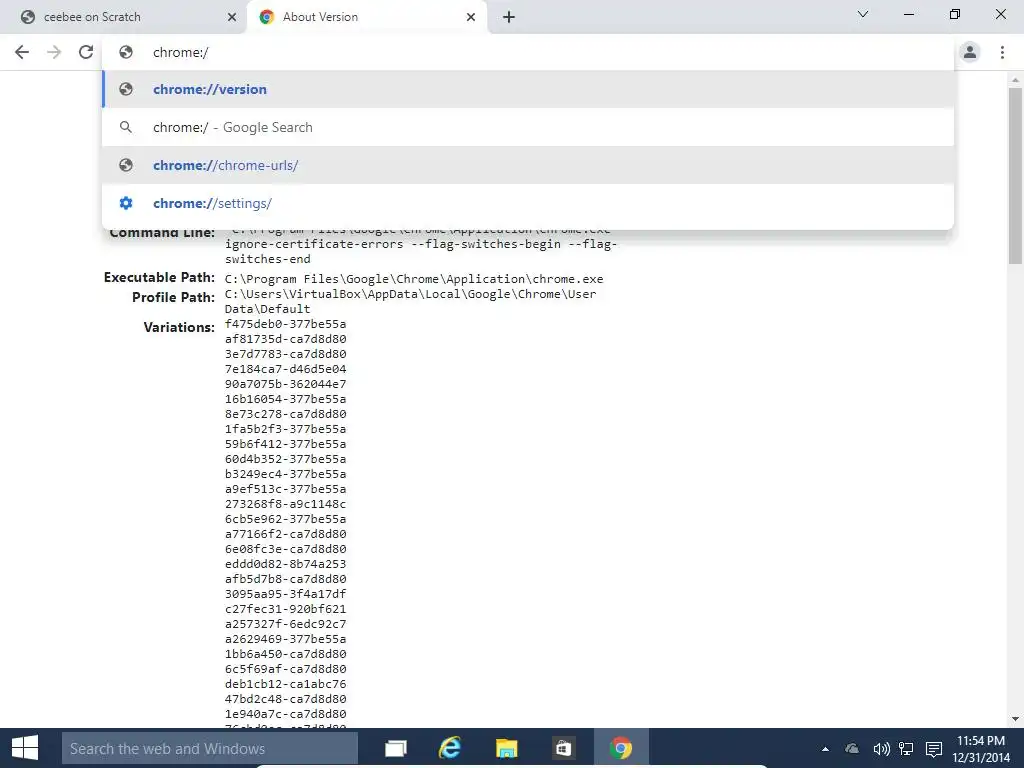This screenshot has width=1024, height=768.
Task: Click variation c27fec31-920bf621
Action: pos(285,609)
